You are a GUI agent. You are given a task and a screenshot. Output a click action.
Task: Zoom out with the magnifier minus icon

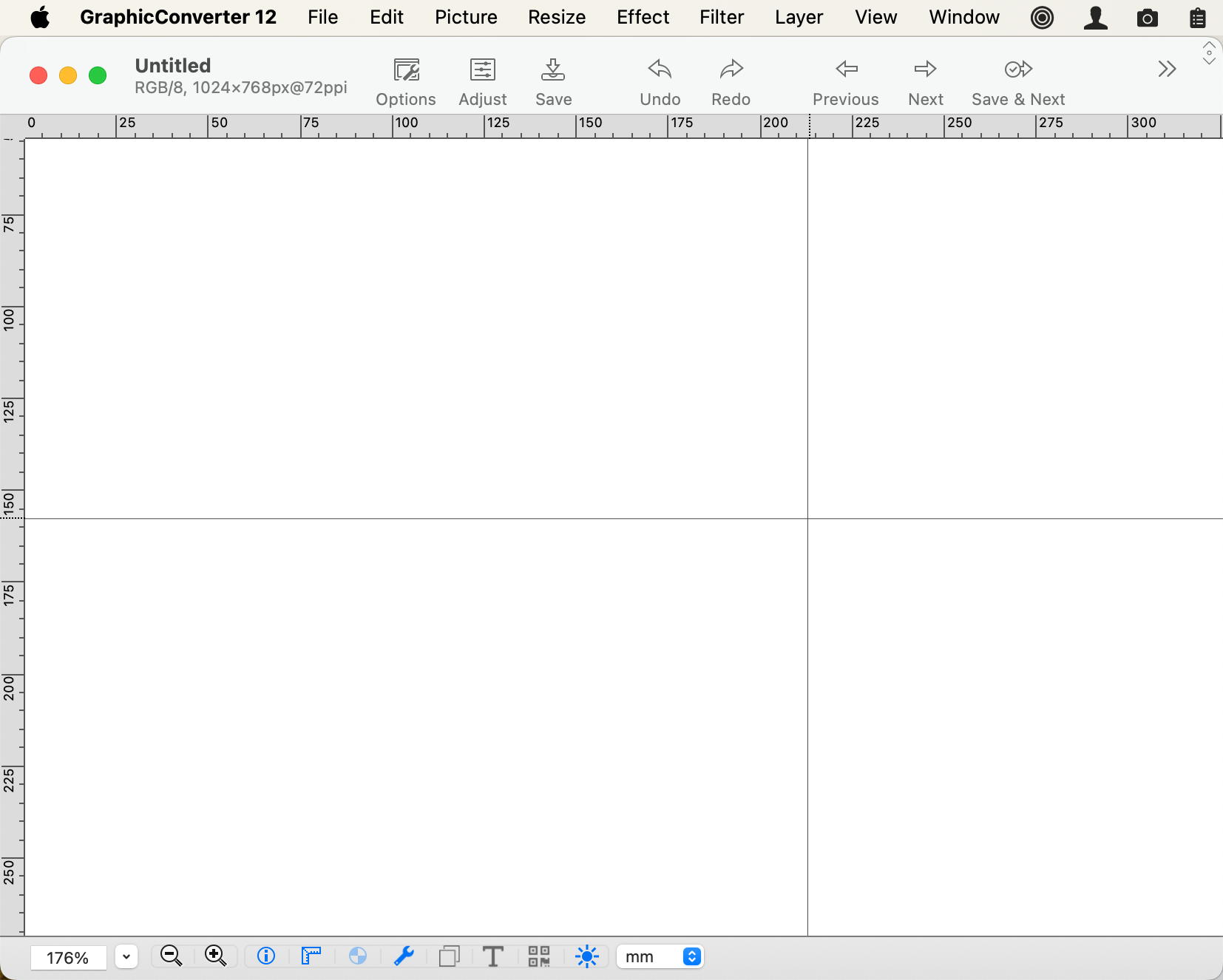click(x=171, y=956)
